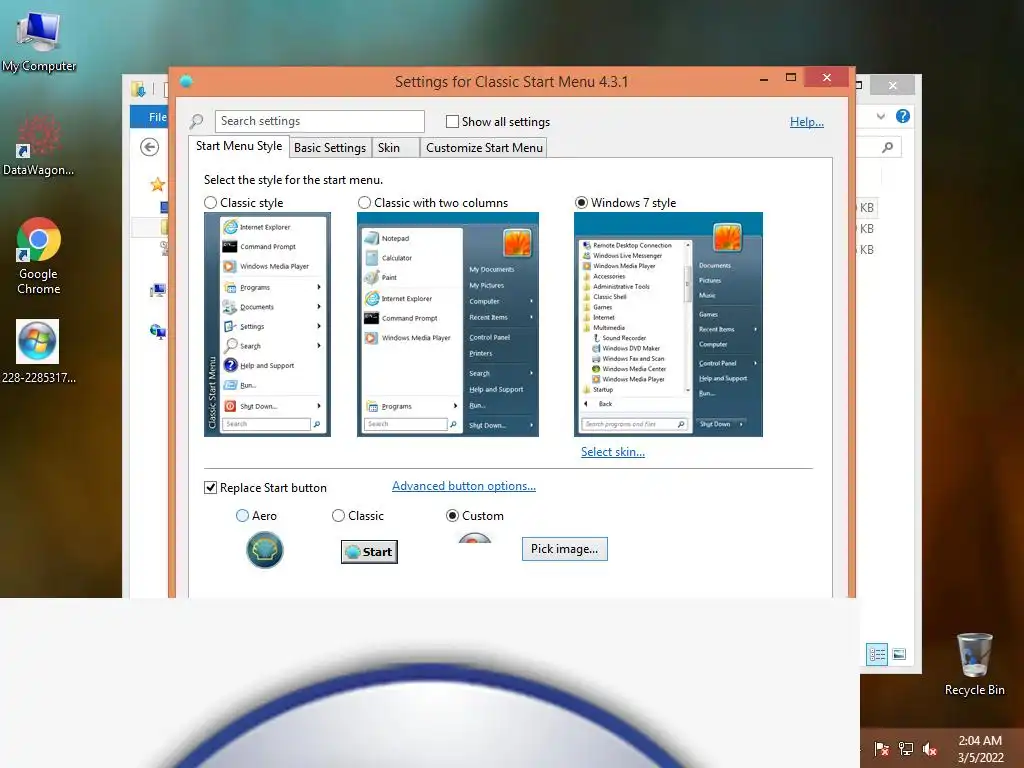
Task: Open Explorer help question mark icon
Action: (x=903, y=116)
